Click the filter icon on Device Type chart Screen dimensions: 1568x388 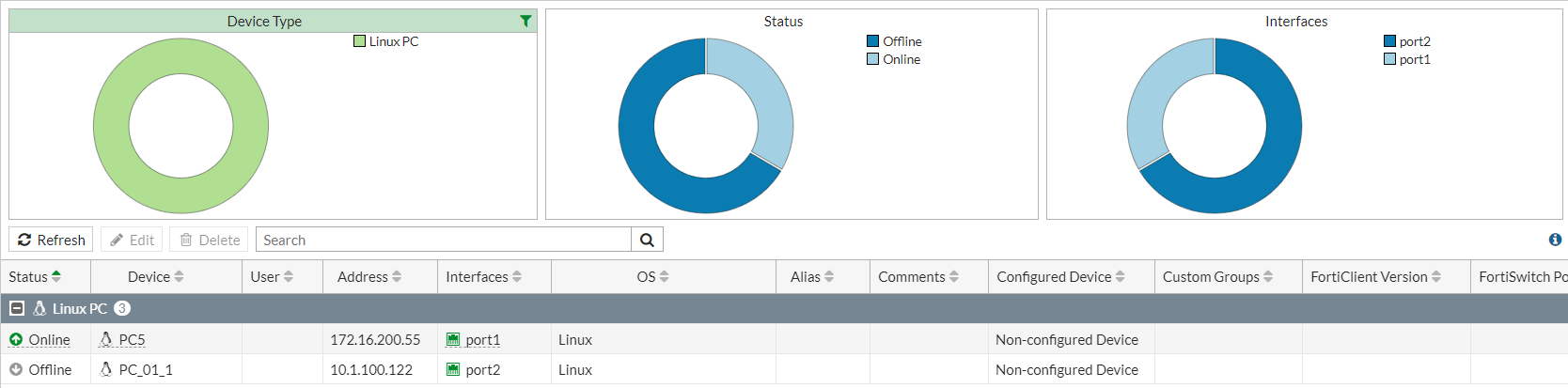(525, 21)
